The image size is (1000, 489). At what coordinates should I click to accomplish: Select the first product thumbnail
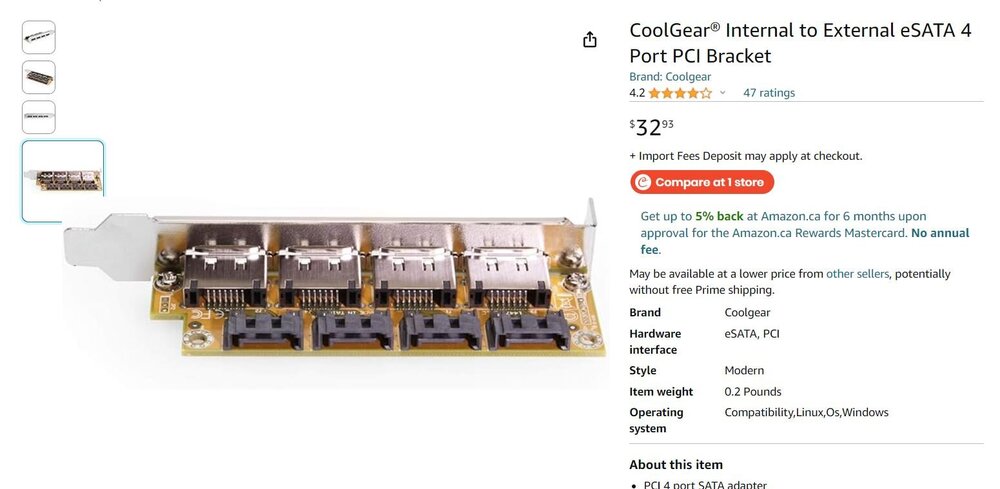(39, 37)
